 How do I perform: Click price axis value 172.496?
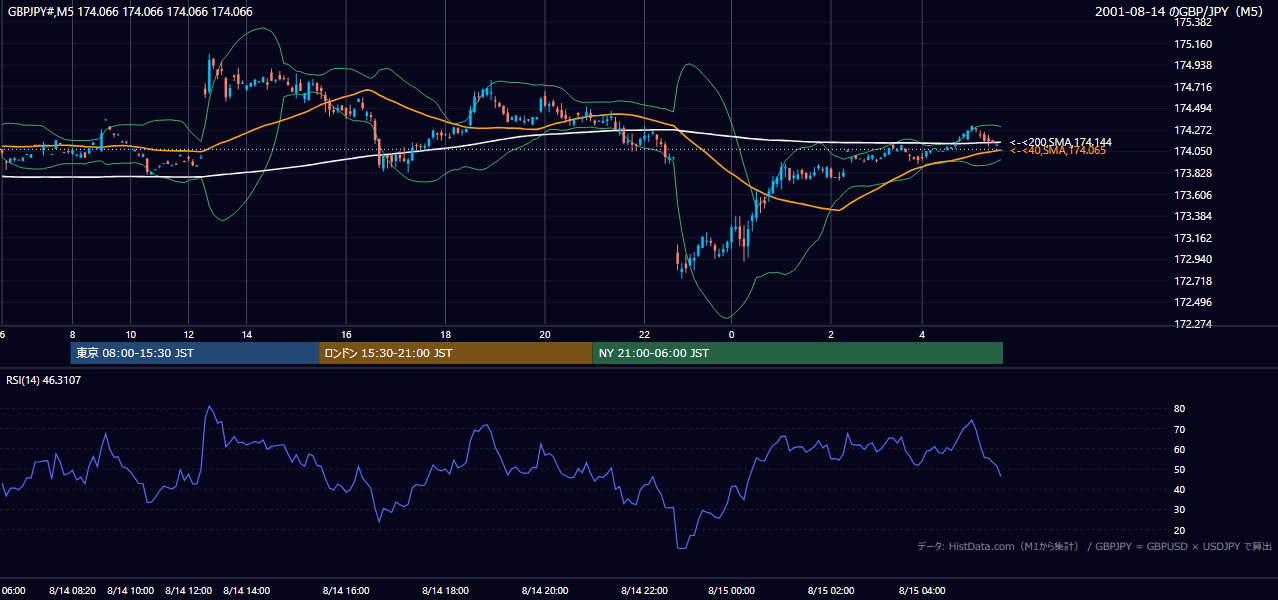click(x=1193, y=302)
